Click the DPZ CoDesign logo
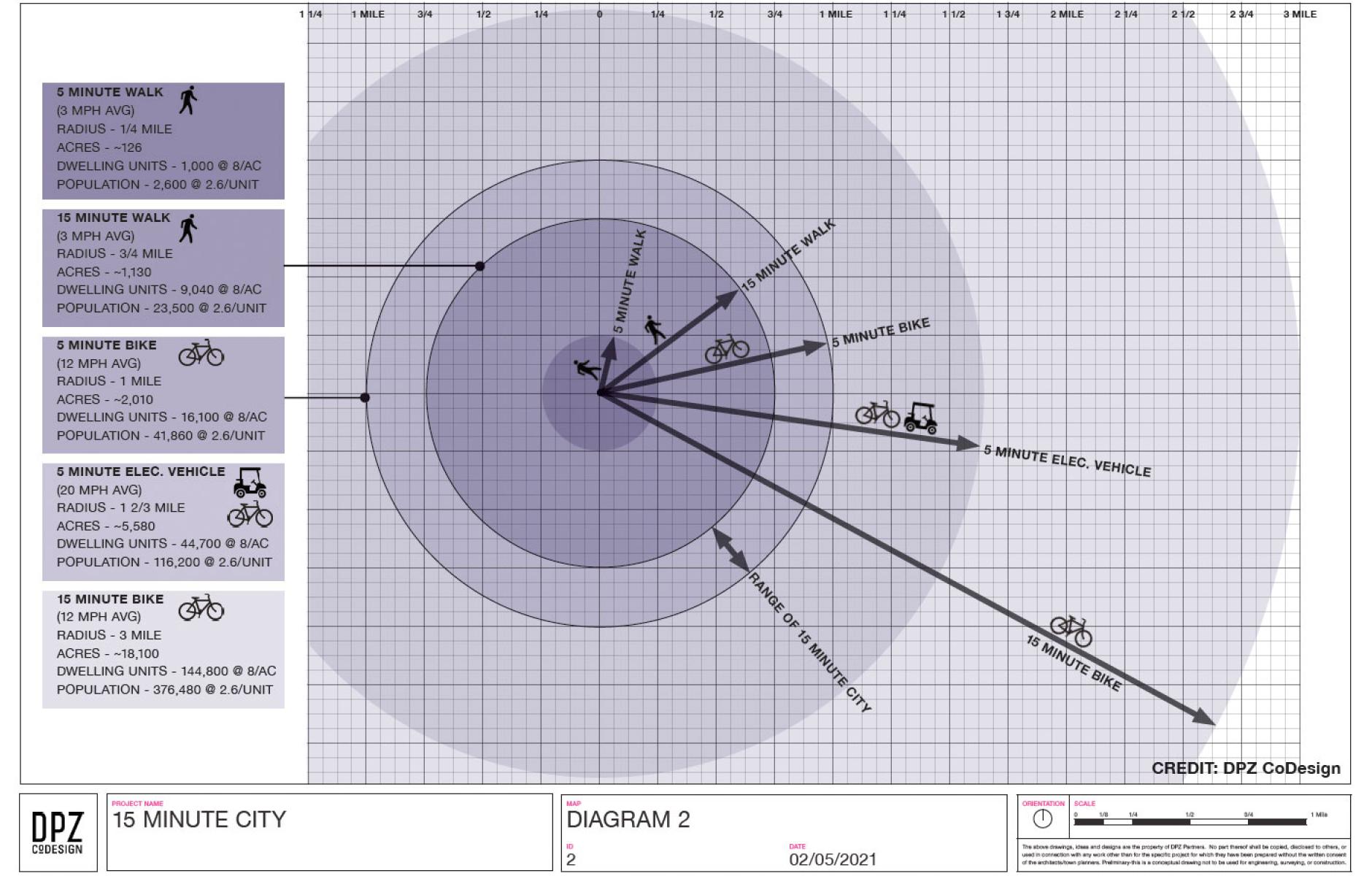The image size is (1372, 876). [x=58, y=832]
